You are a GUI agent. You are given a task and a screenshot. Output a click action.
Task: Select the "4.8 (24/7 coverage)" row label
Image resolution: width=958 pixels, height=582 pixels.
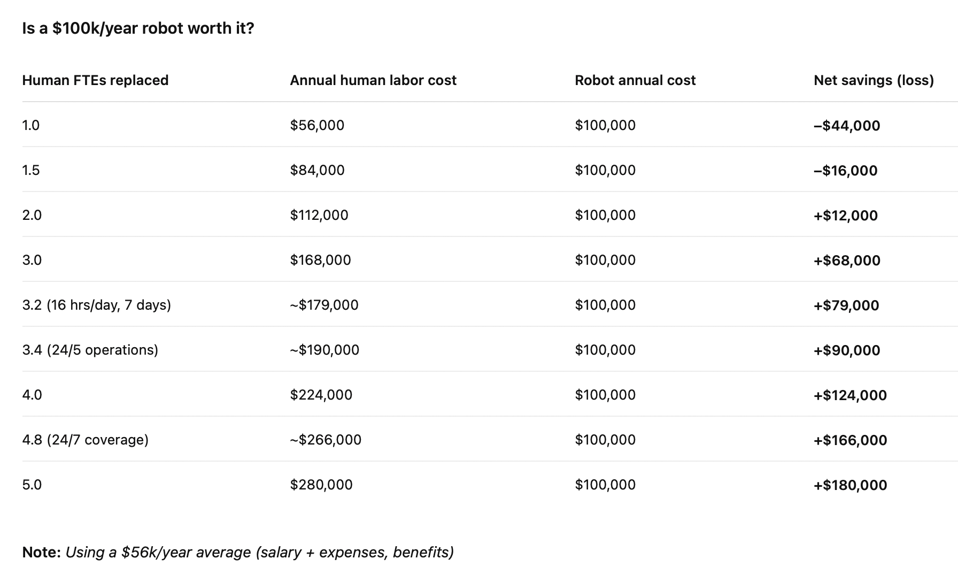click(x=85, y=440)
